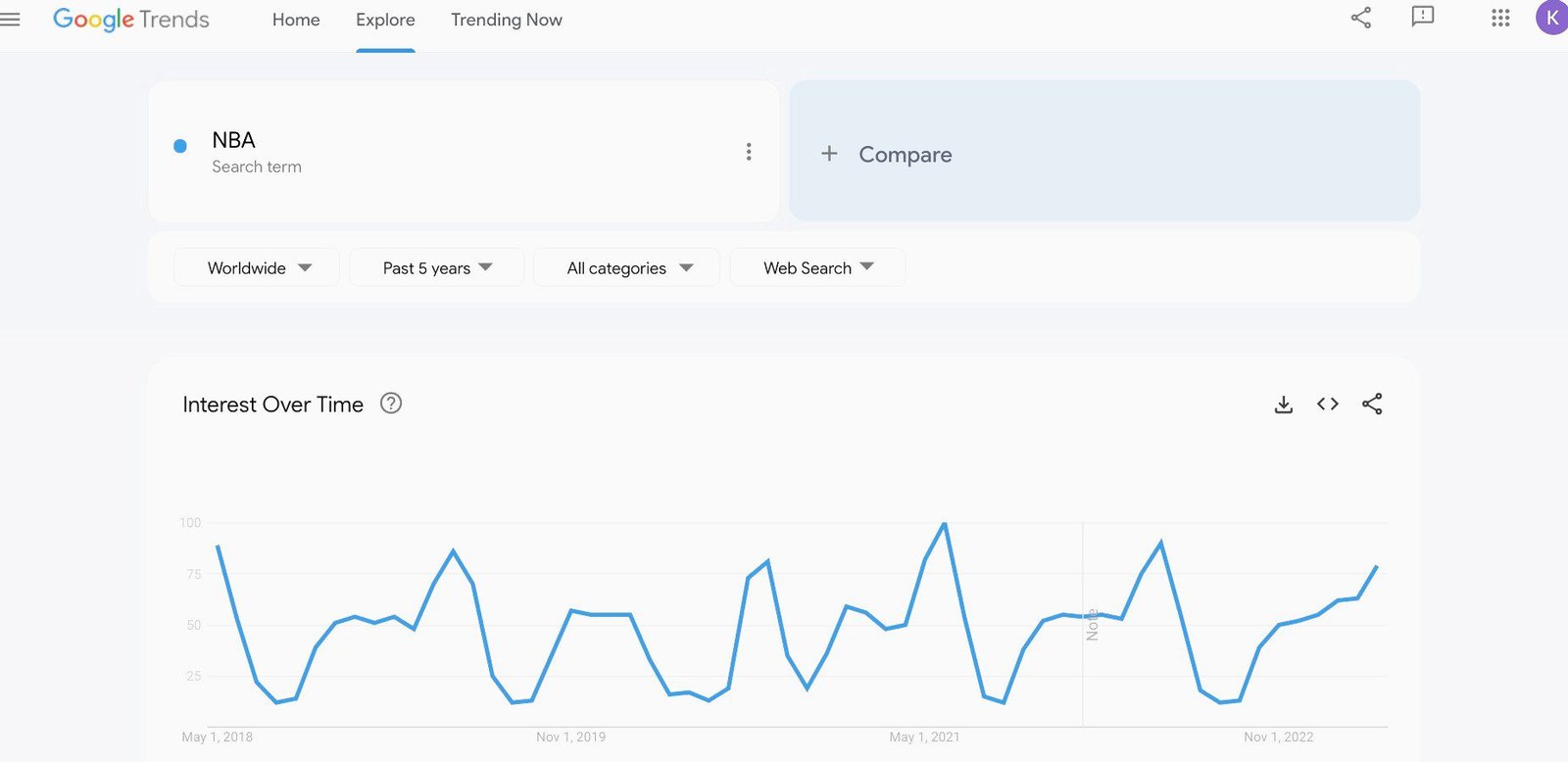Click the '100' y-axis value

point(190,523)
